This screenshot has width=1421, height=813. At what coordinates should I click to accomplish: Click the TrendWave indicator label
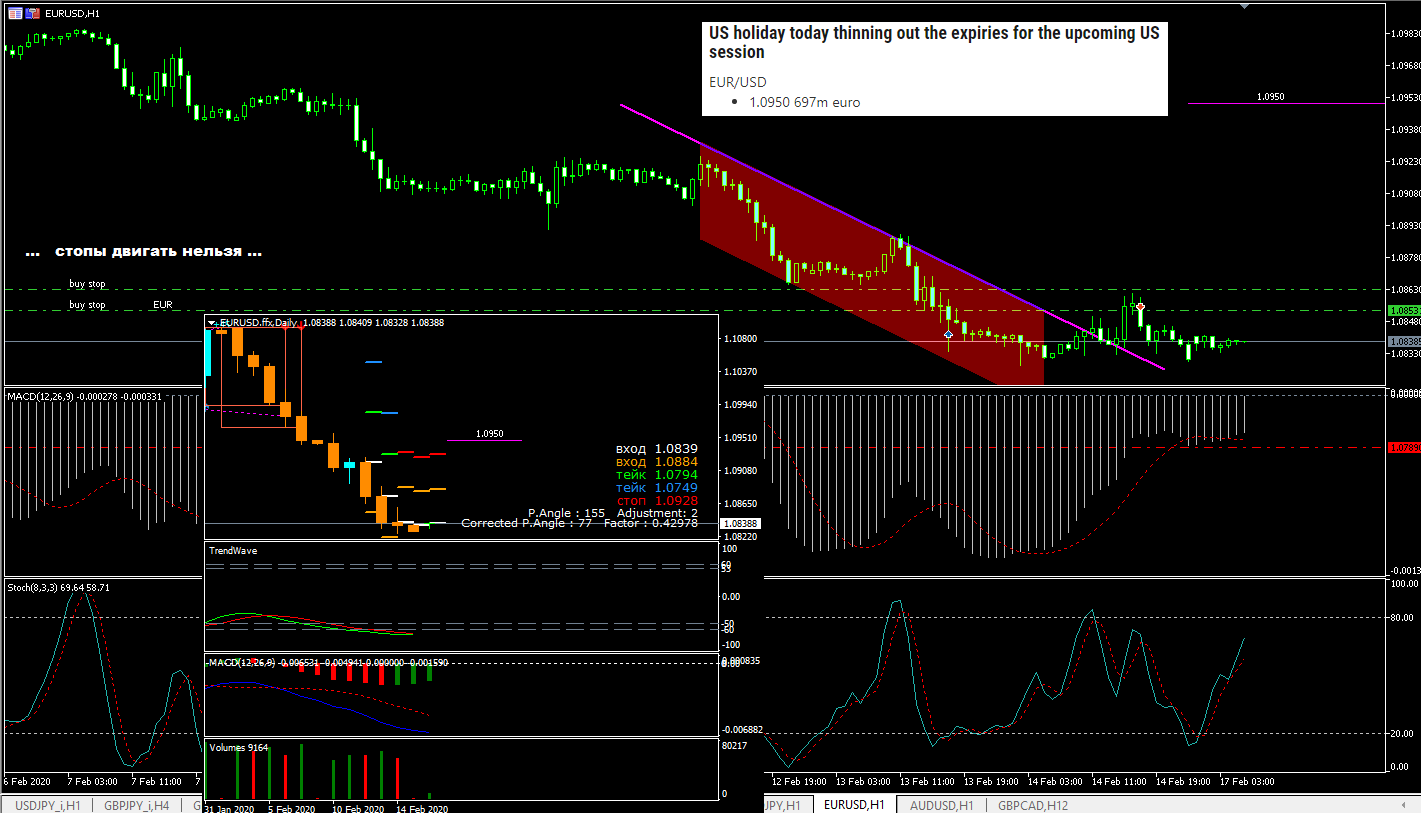(x=232, y=550)
